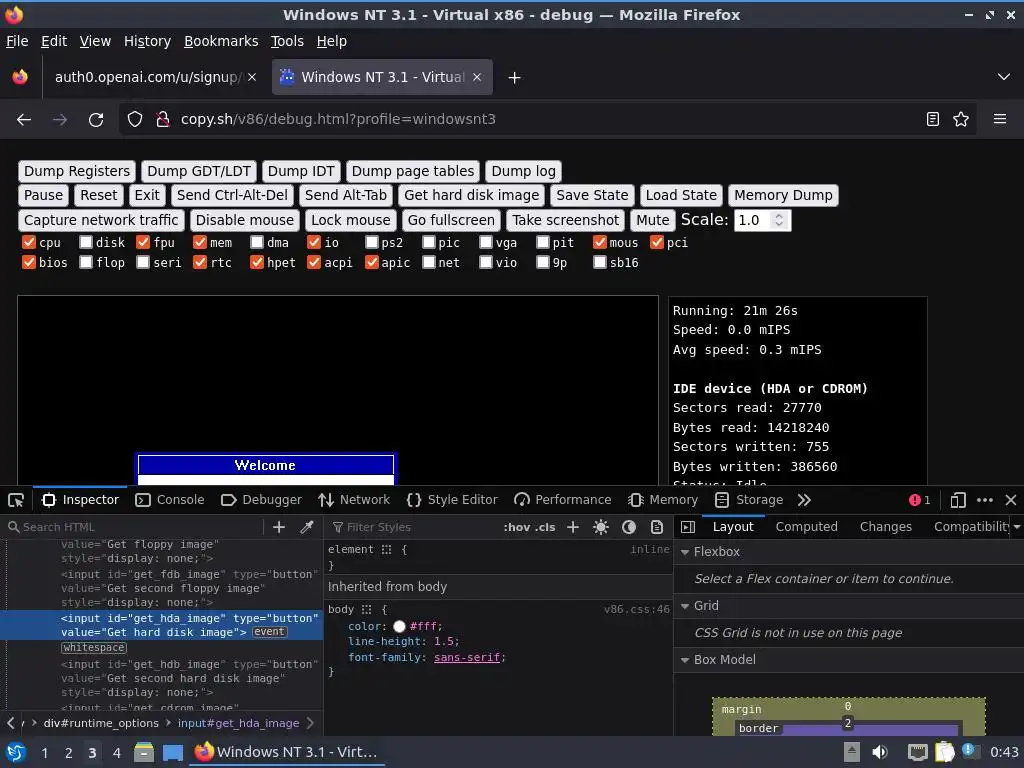The height and width of the screenshot is (768, 1024).
Task: Open the Tools menu
Action: pyautogui.click(x=287, y=41)
